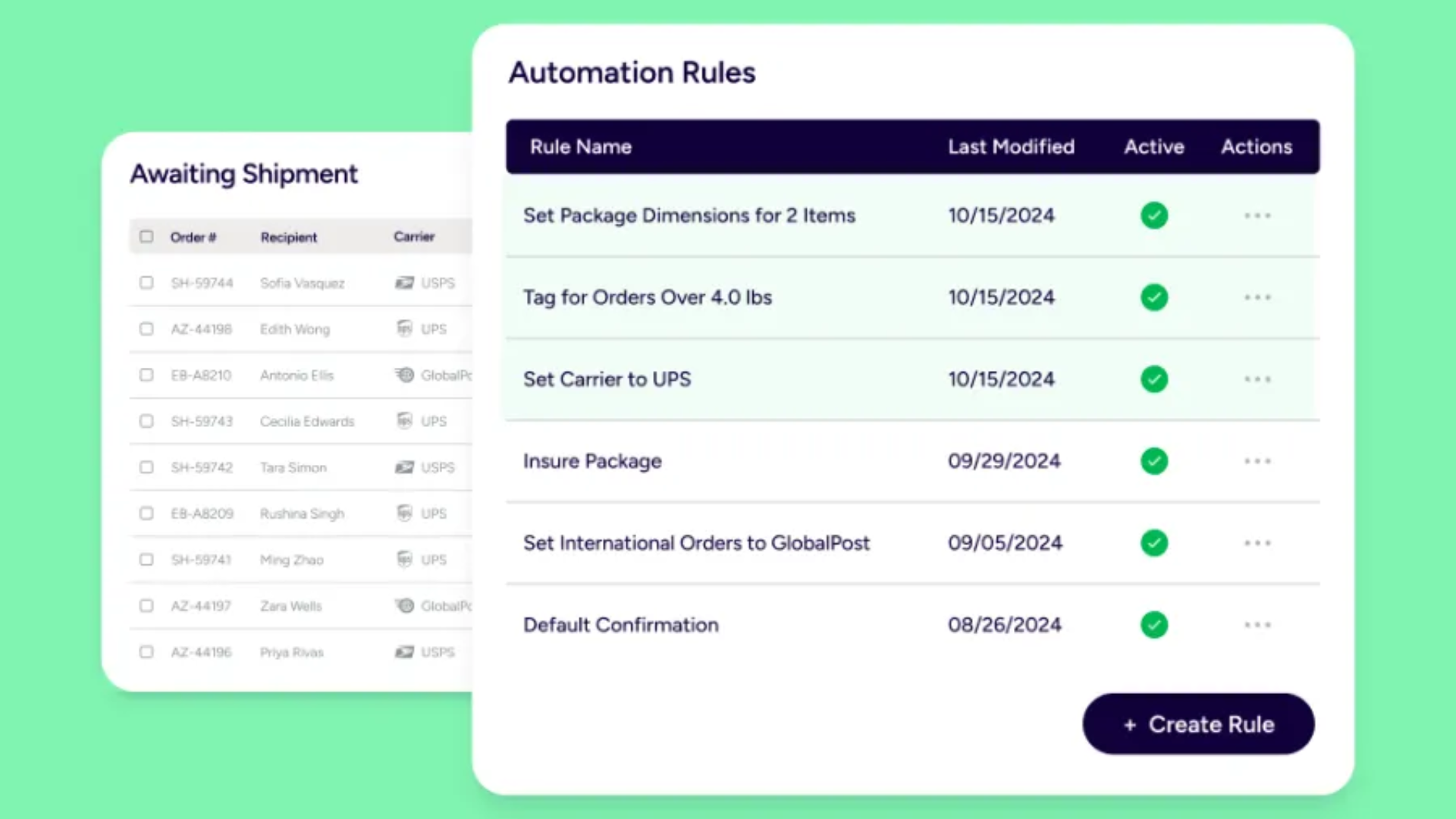This screenshot has height=819, width=1456.
Task: Click USPS carrier icon for Sofia Vasquez
Action: (x=405, y=283)
